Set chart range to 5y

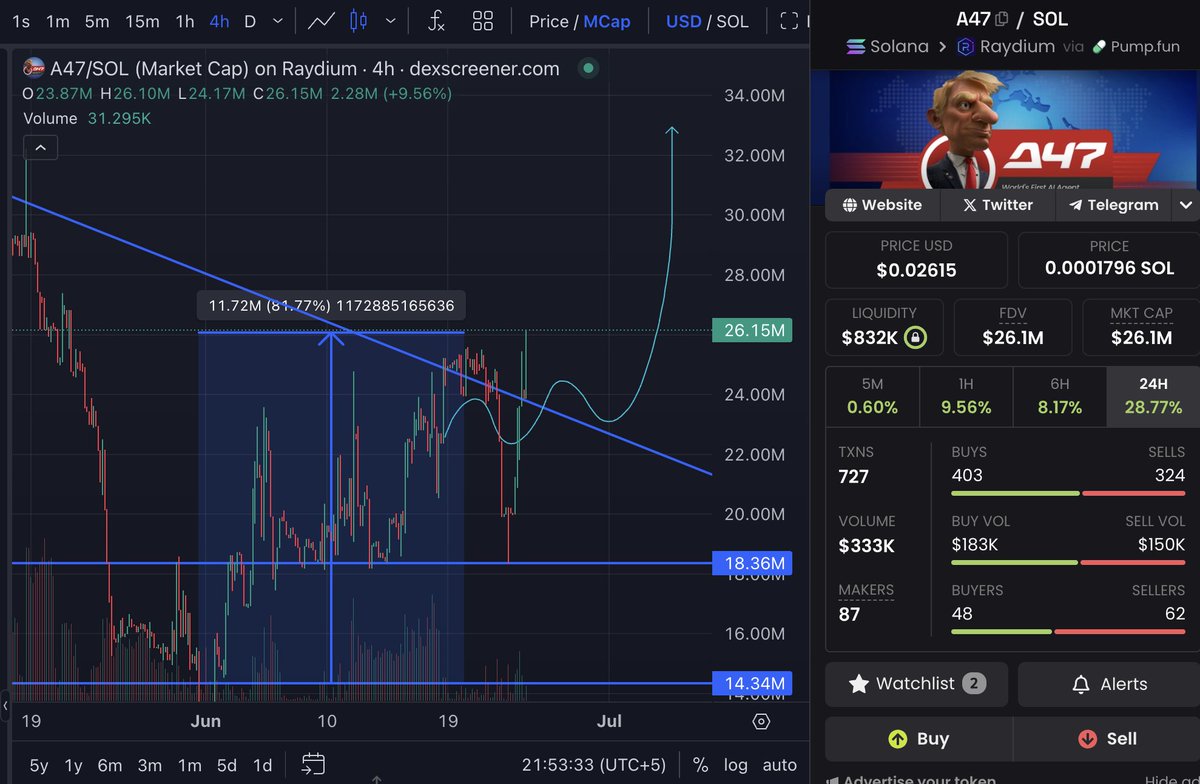click(x=38, y=765)
